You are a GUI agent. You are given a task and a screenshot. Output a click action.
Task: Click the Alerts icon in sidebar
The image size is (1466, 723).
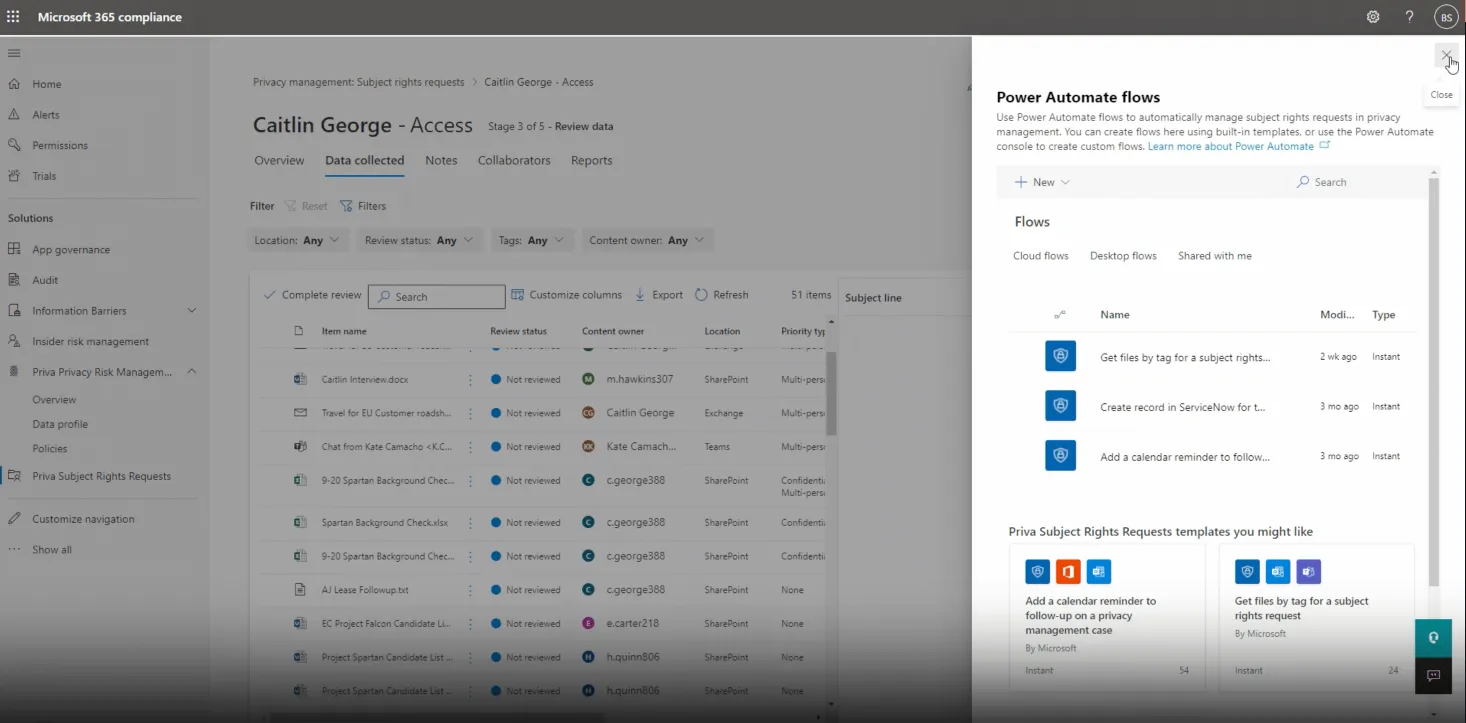(x=14, y=115)
